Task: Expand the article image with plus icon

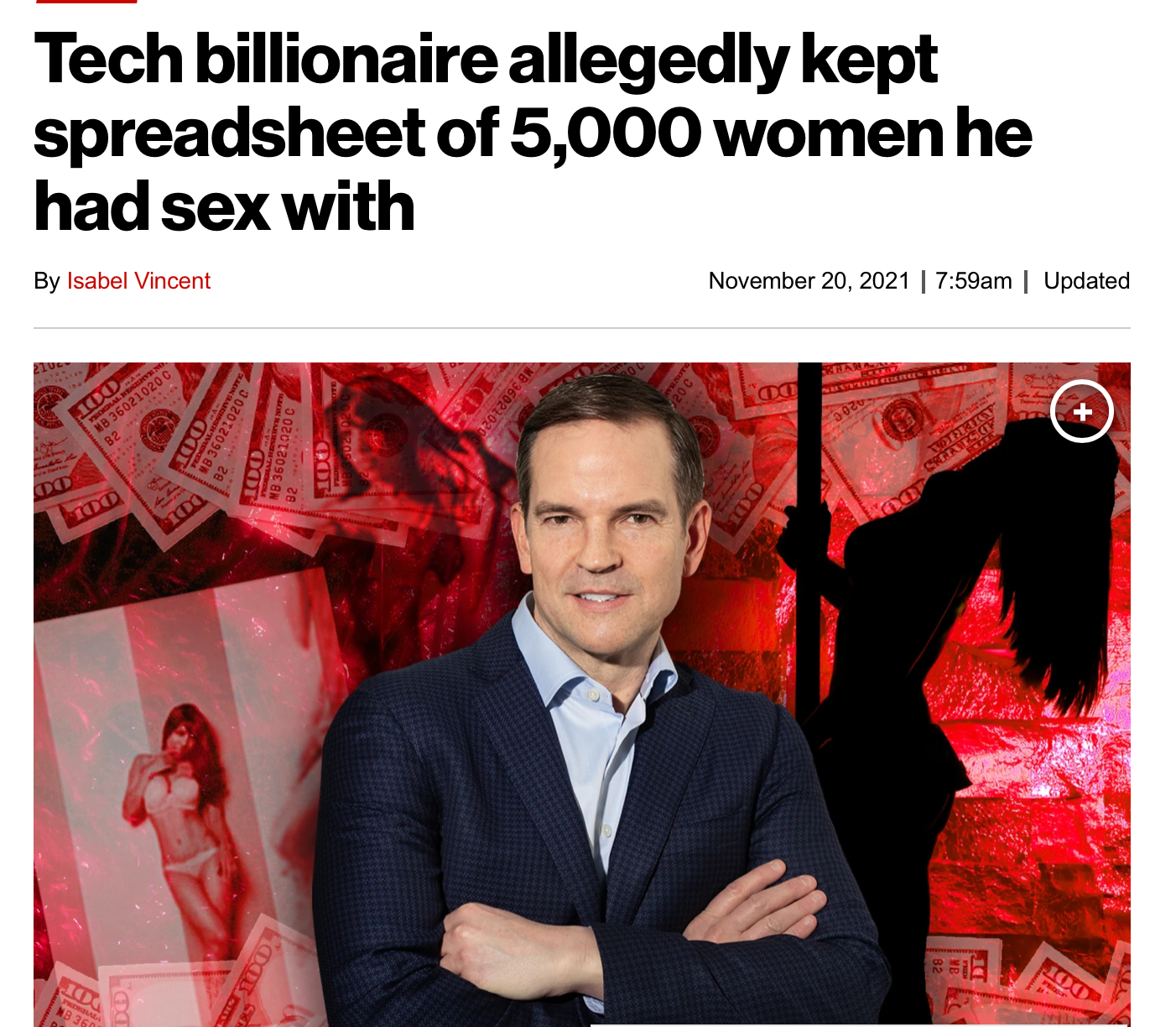Action: point(1082,411)
